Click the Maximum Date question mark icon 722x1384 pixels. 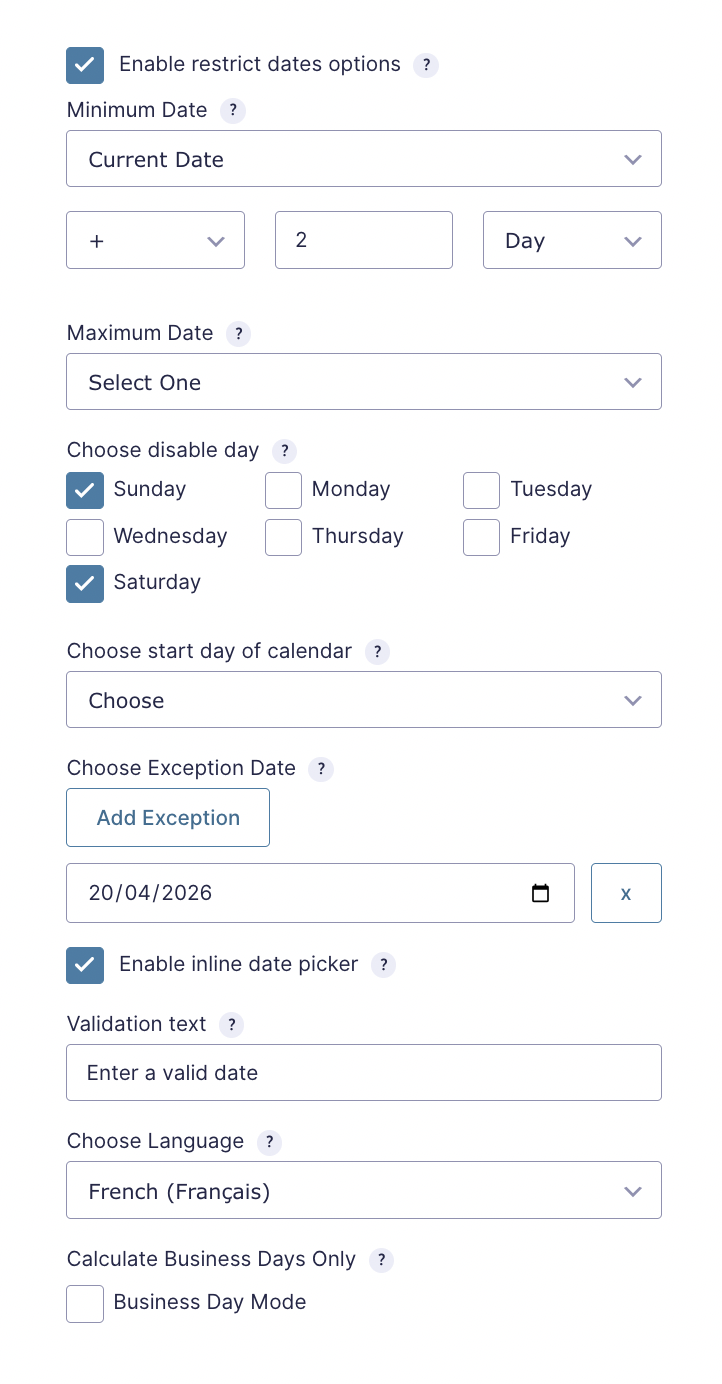238,334
